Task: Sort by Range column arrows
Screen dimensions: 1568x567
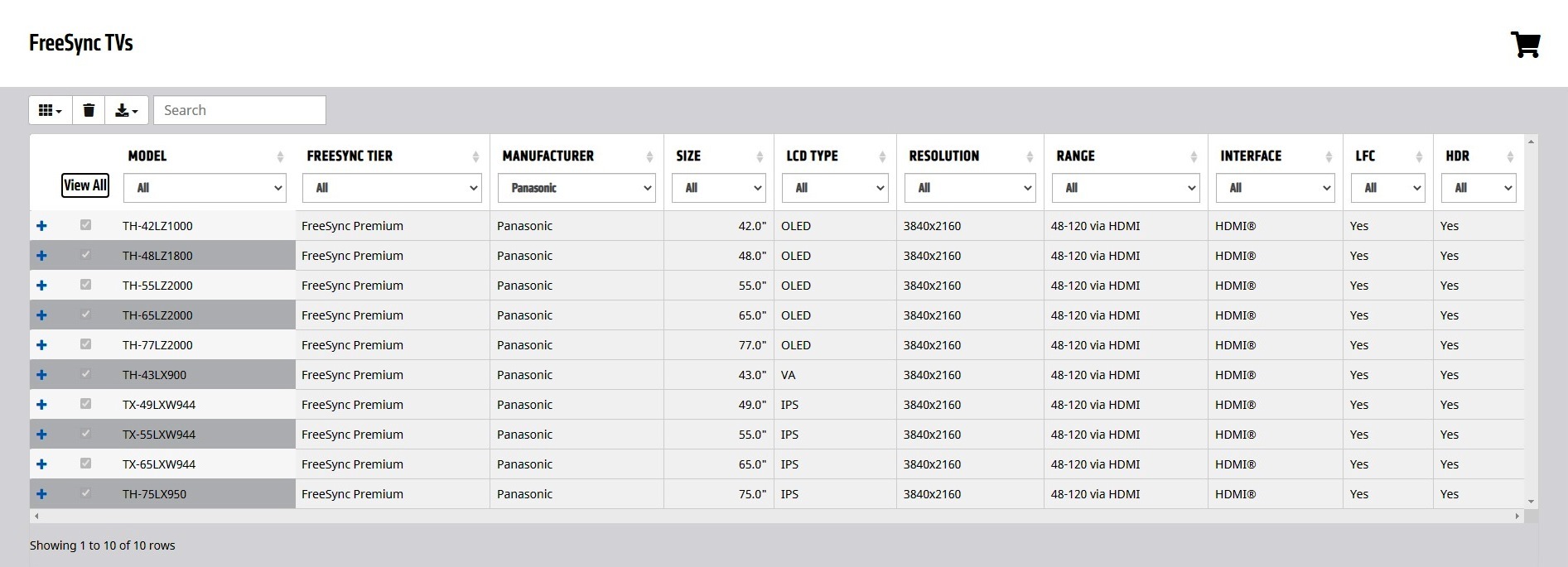Action: point(1194,156)
